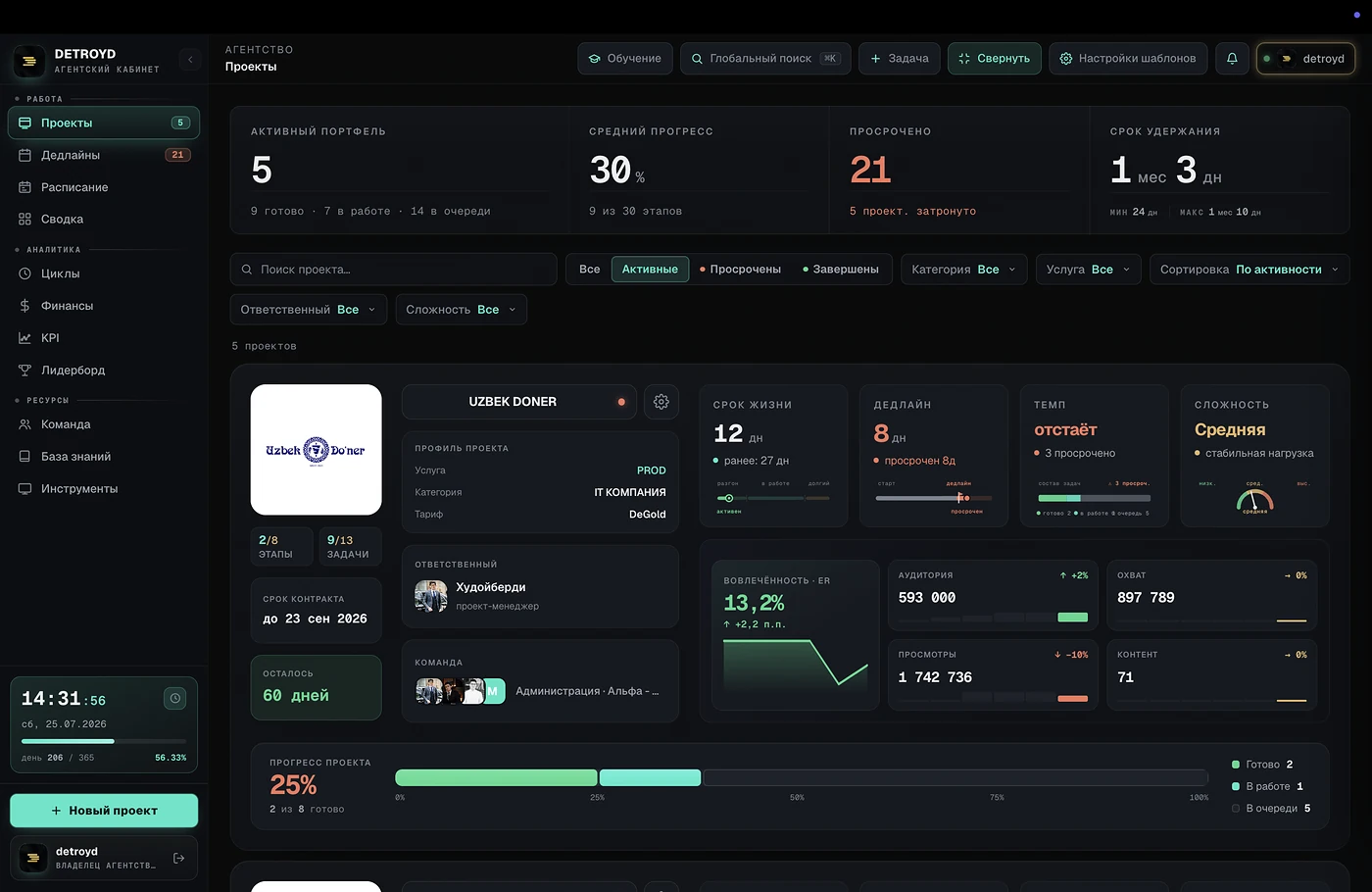Open the Ответственный filter dropdown
Screen dimensions: 1372x892
(309, 310)
